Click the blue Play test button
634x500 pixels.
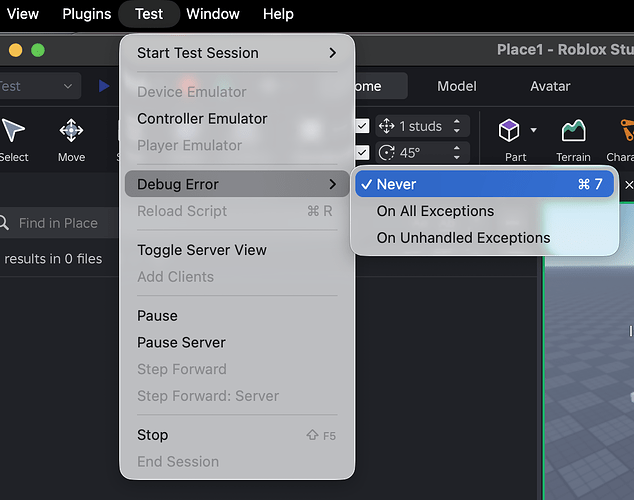tap(104, 86)
